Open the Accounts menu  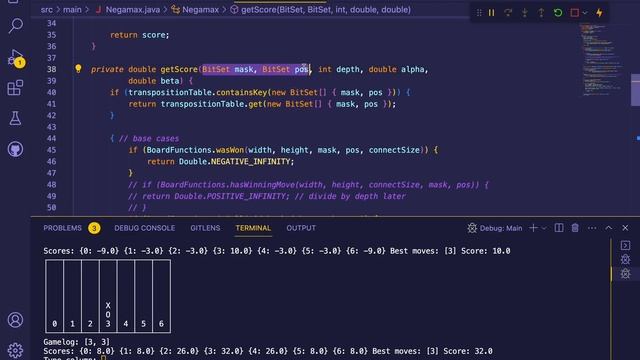tap(16, 320)
